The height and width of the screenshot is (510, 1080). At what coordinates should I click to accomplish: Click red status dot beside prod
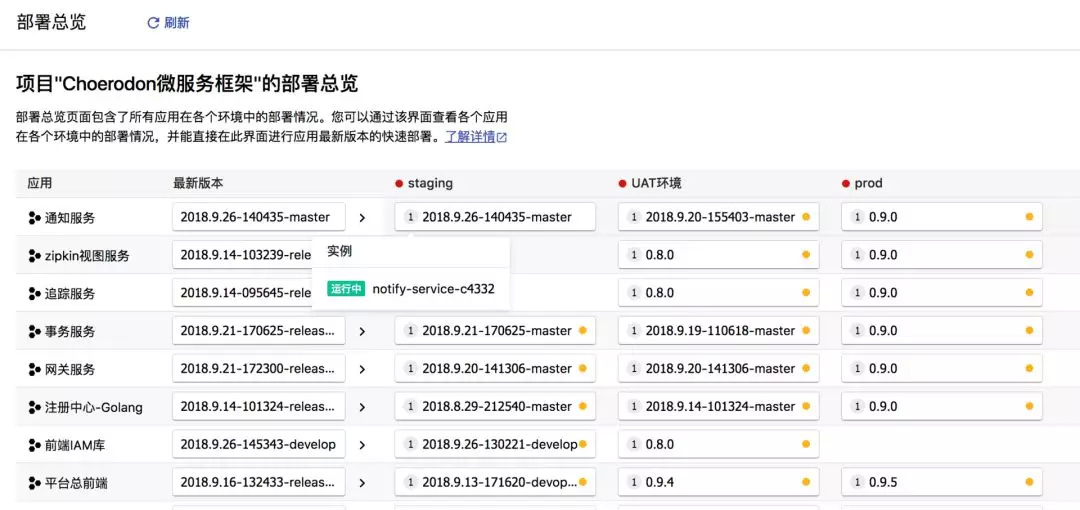pos(845,183)
